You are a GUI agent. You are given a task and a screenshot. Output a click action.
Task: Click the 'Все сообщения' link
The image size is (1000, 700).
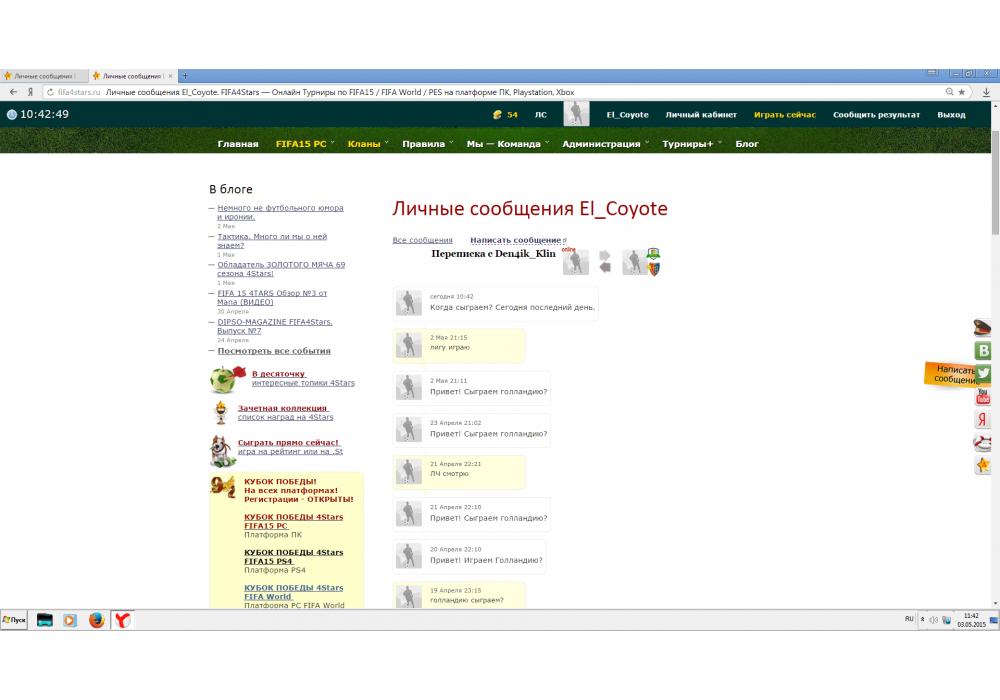pyautogui.click(x=422, y=240)
